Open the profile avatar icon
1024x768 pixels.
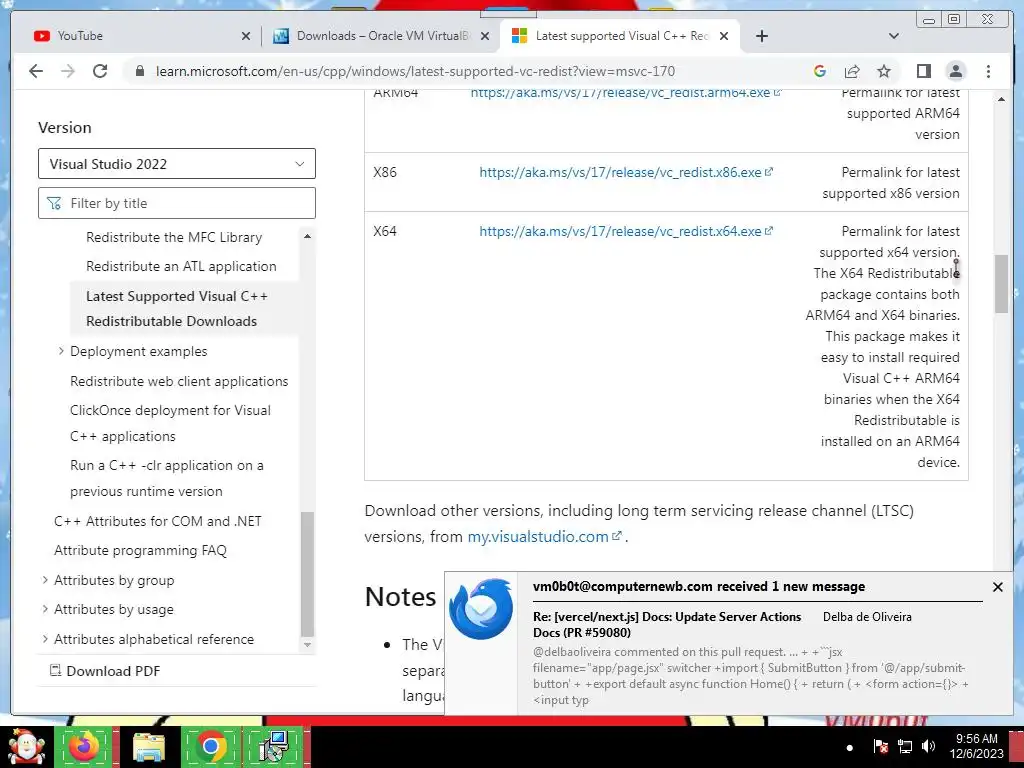(x=956, y=71)
